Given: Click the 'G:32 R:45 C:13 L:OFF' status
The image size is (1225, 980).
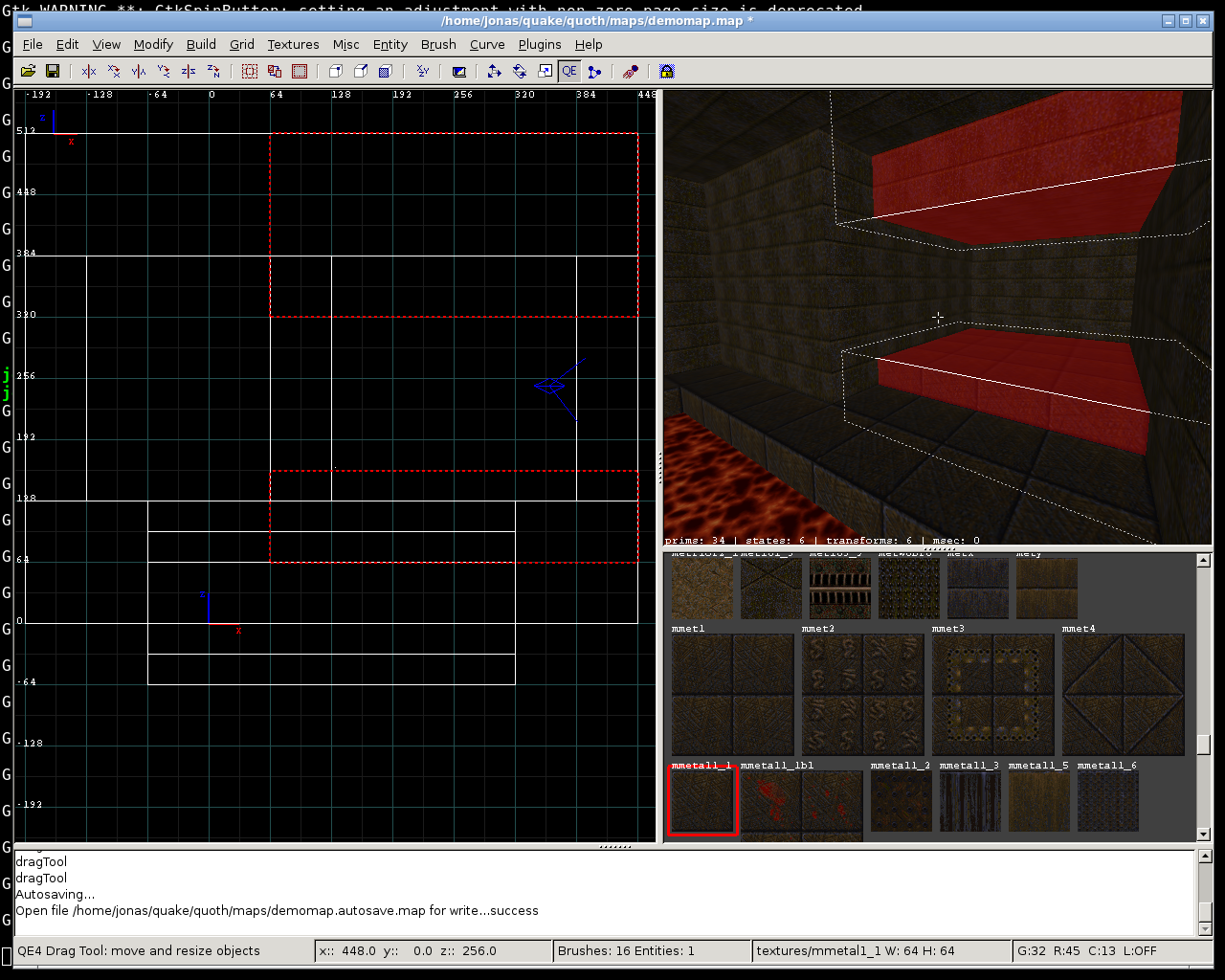Looking at the screenshot, I should click(1086, 950).
